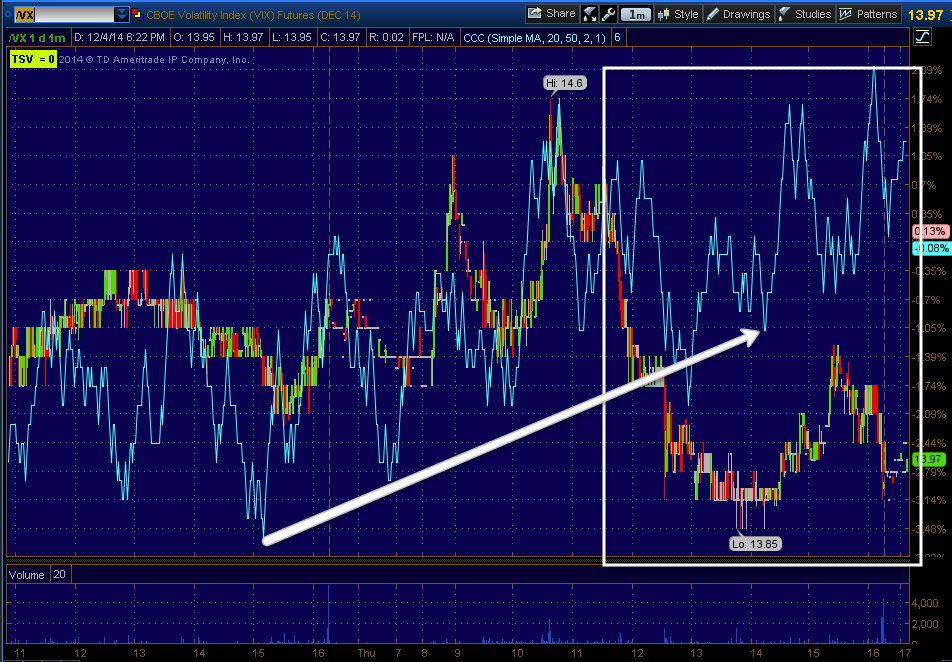Click the C: 13.97 close value
Viewport: 952px width, 662px height.
point(340,38)
